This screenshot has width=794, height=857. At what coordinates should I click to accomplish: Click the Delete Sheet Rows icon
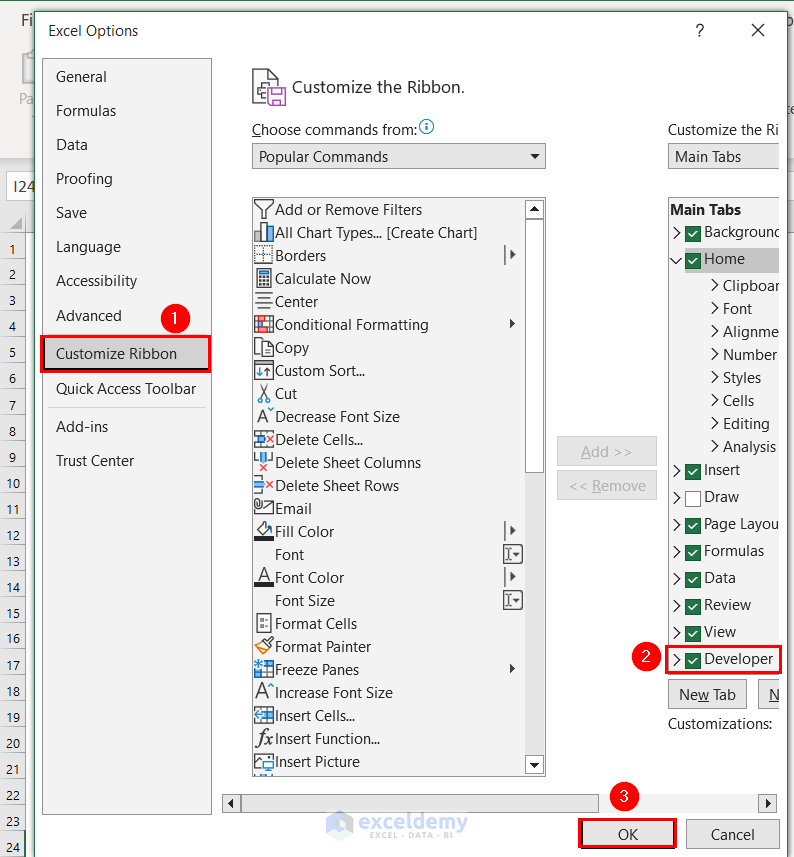click(264, 485)
